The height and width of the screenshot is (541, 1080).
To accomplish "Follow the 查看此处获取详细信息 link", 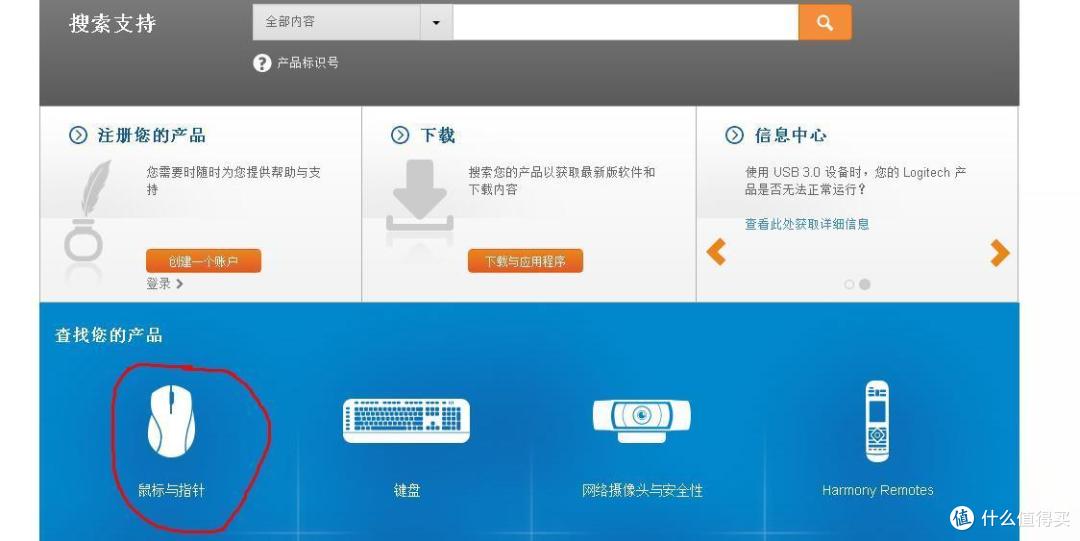I will point(807,224).
